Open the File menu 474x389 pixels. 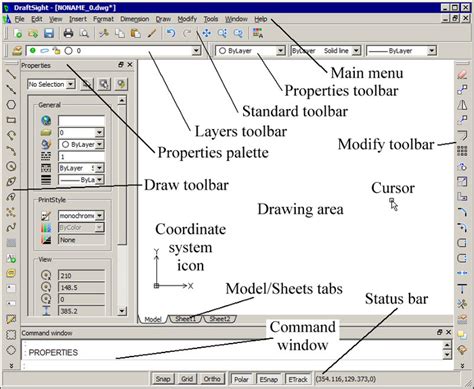point(19,19)
